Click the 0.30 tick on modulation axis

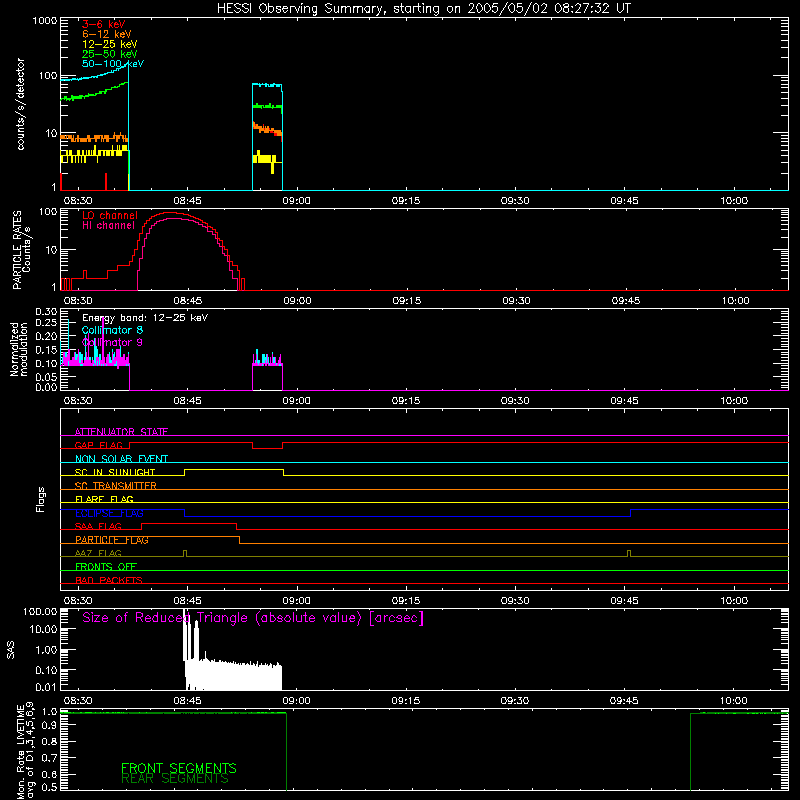[46, 312]
